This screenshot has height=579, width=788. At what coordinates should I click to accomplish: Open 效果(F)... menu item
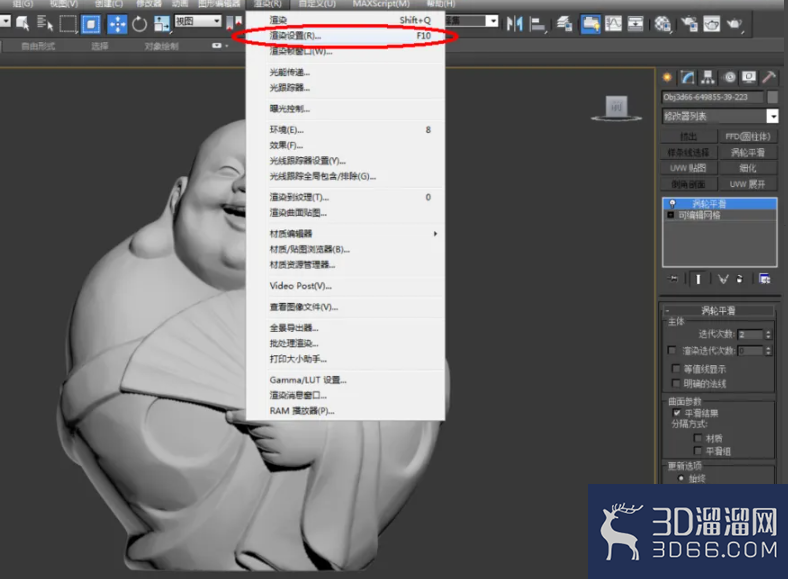click(x=345, y=145)
